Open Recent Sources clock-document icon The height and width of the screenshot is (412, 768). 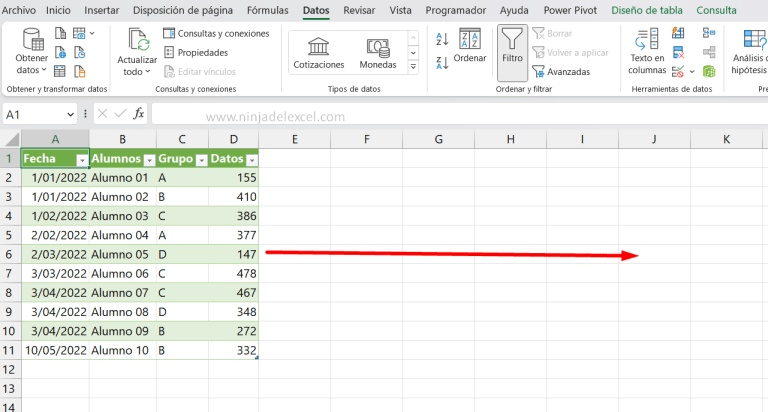79,52
